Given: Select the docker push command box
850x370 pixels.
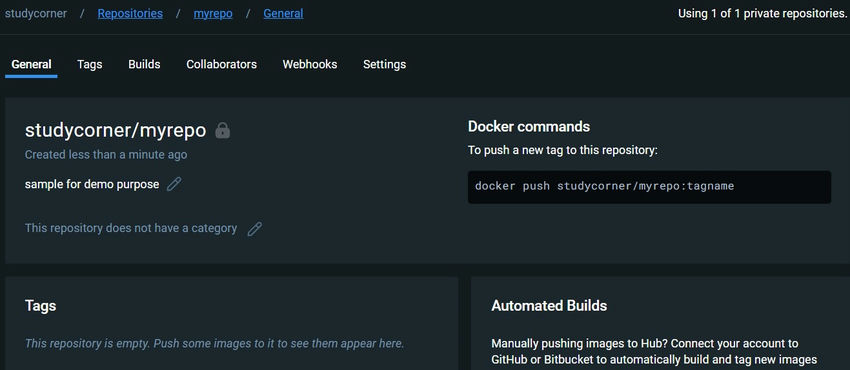Looking at the screenshot, I should (x=649, y=187).
